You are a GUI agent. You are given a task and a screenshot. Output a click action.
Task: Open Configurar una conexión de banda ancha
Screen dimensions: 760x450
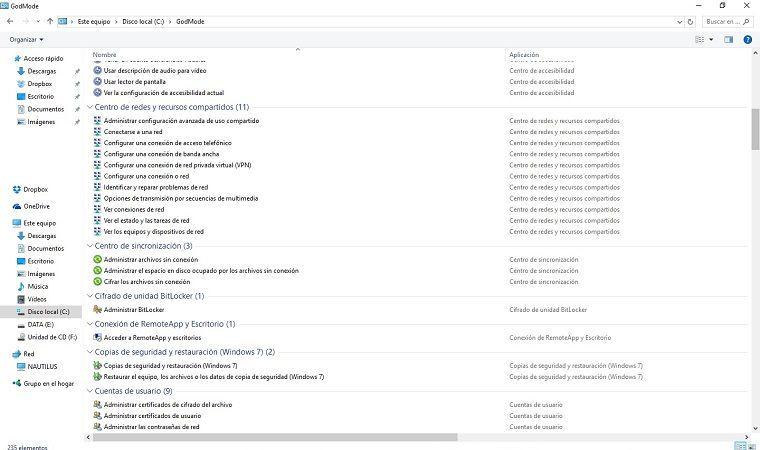pos(161,154)
